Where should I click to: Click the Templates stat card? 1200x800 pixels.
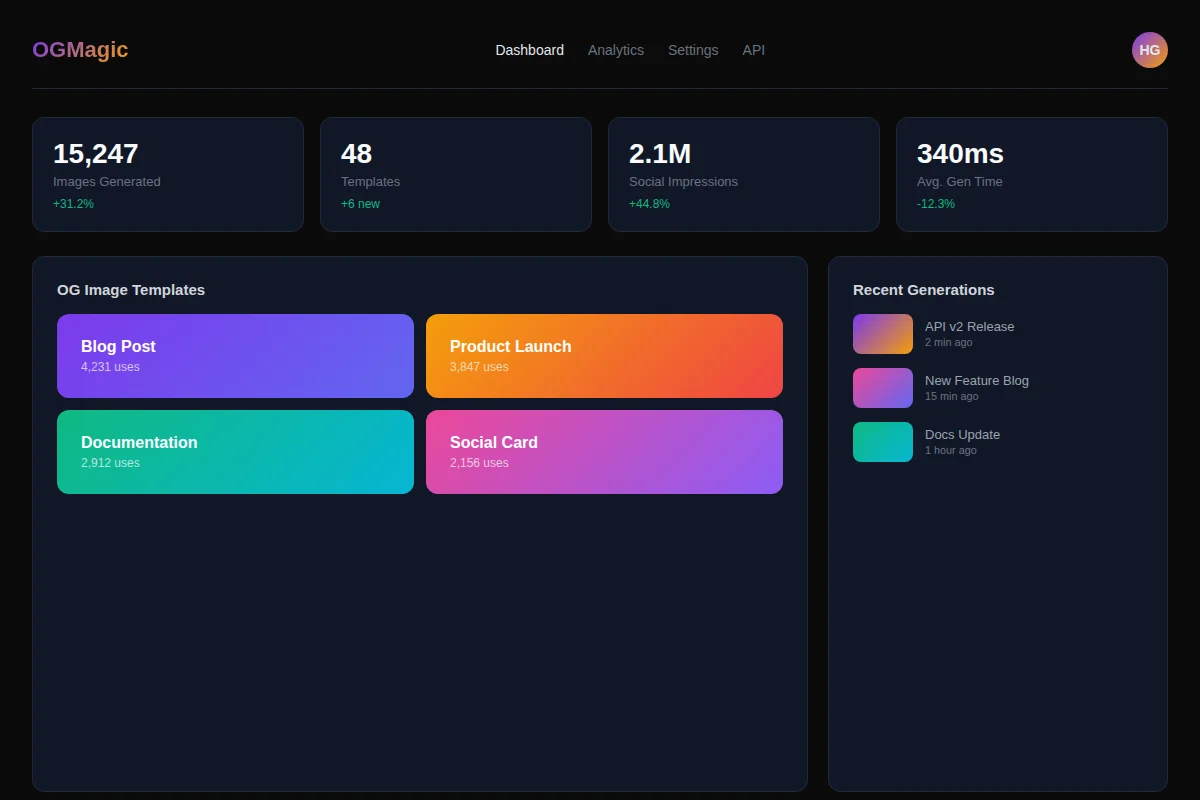456,175
